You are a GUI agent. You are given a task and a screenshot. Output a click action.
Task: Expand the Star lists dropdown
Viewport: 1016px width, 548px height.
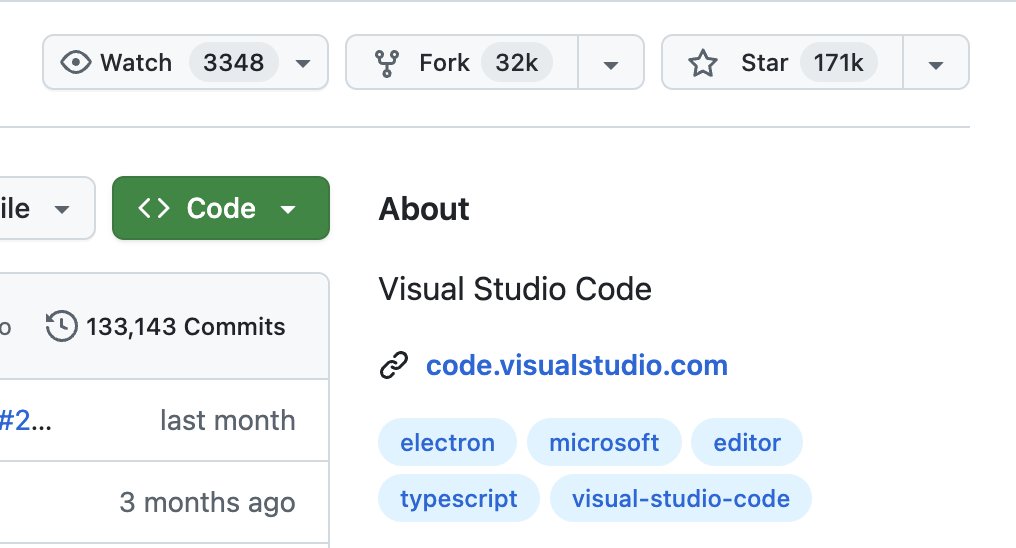click(x=936, y=63)
